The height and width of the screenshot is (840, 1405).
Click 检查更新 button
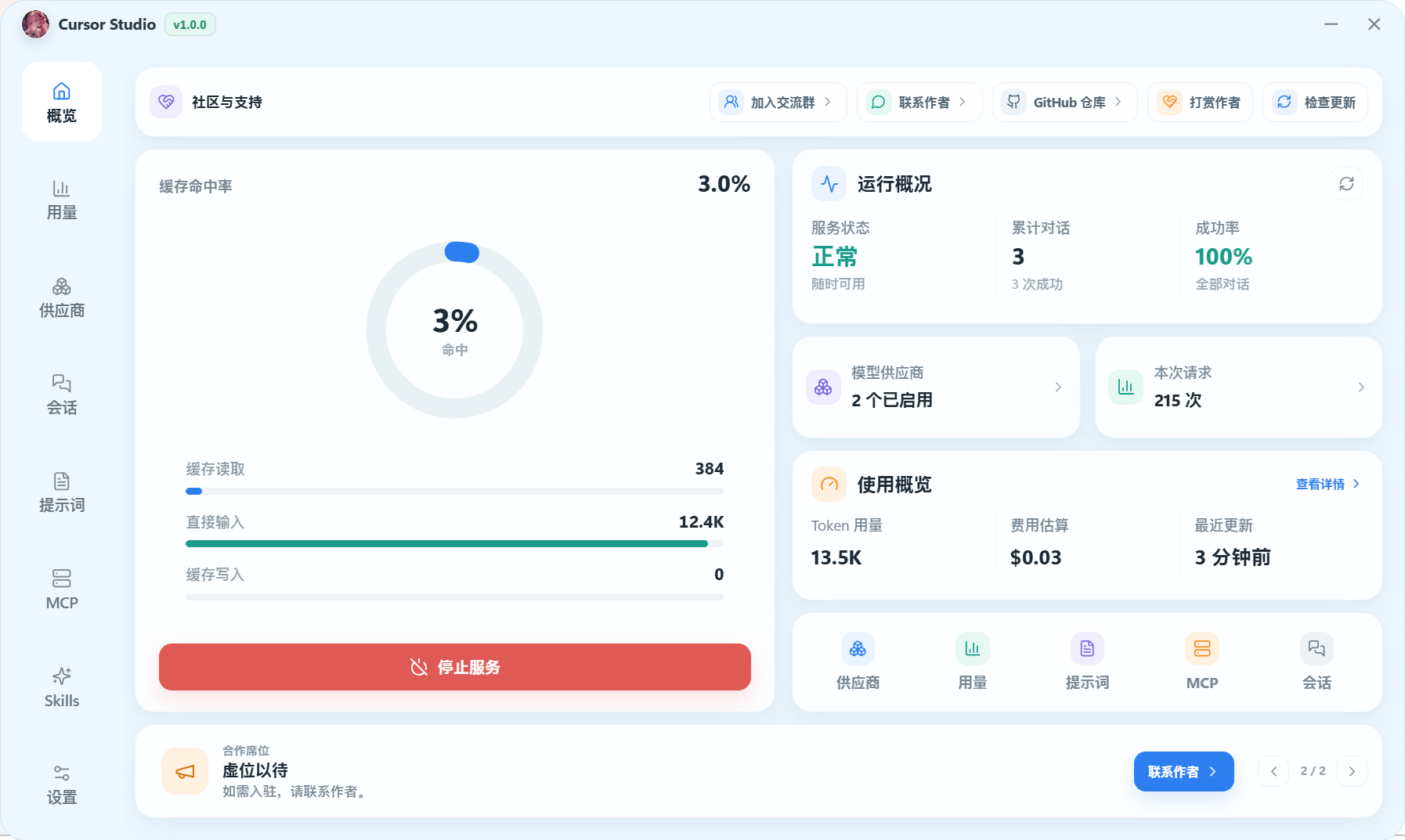pyautogui.click(x=1315, y=102)
